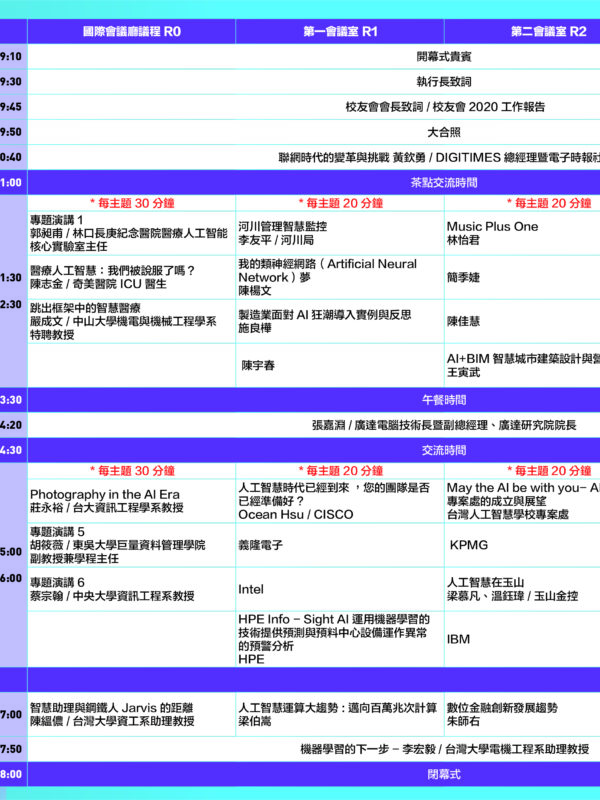The image size is (600, 800).
Task: Open the 人工智慧在玉山 session
Action: (485, 582)
